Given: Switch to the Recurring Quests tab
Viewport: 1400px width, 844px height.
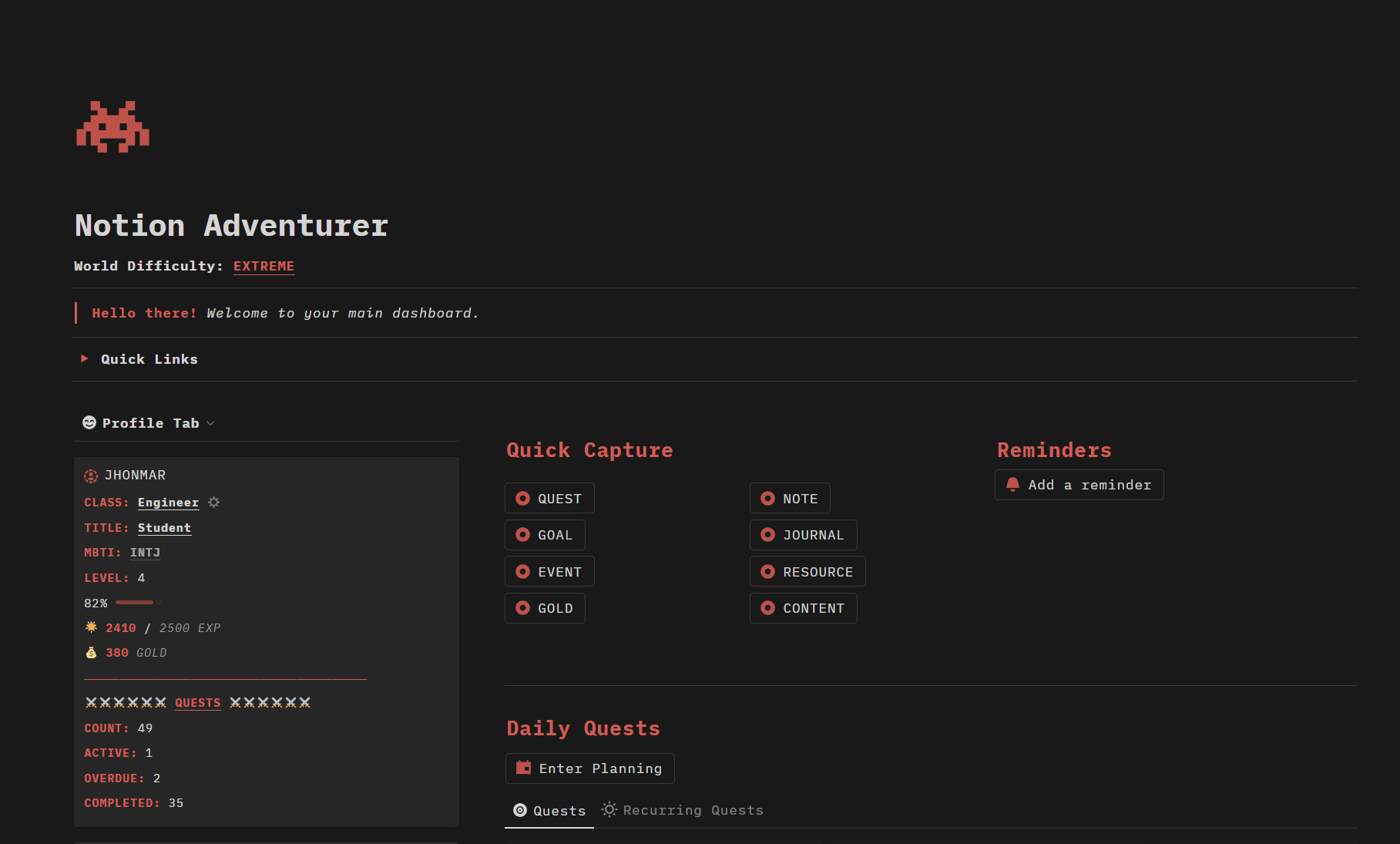Looking at the screenshot, I should click(x=683, y=810).
